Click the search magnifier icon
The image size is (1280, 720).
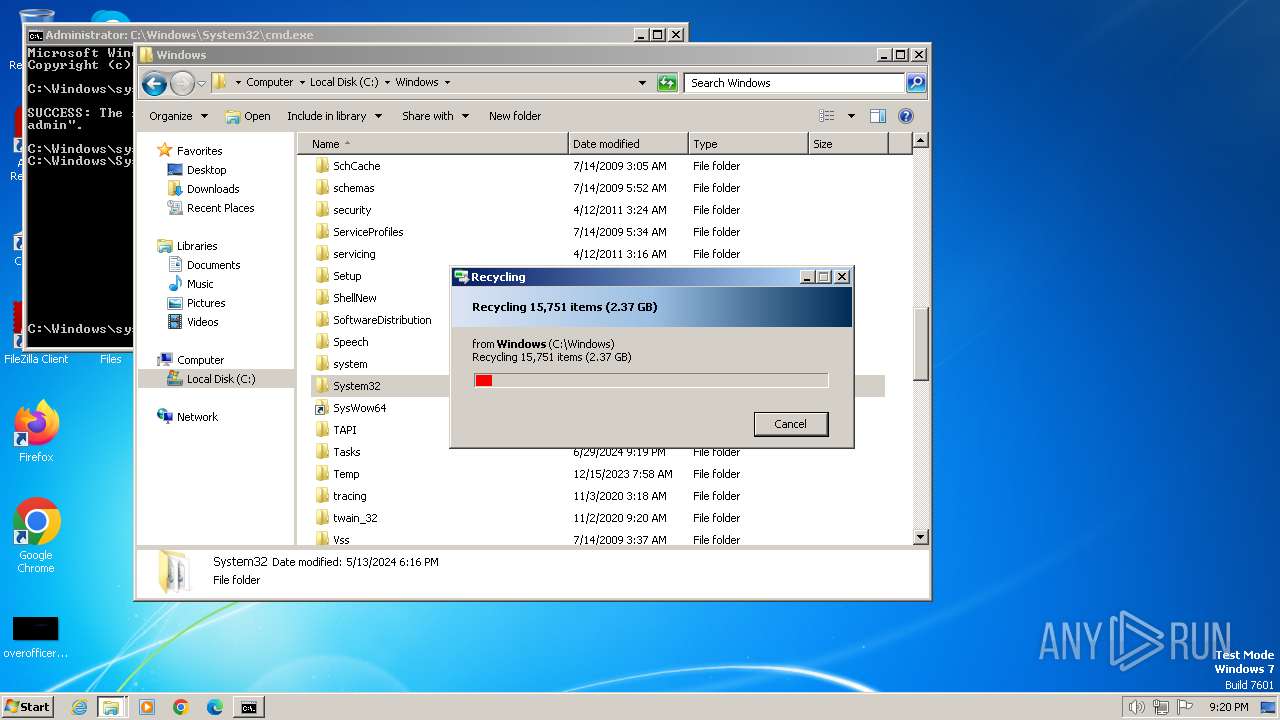tap(915, 83)
